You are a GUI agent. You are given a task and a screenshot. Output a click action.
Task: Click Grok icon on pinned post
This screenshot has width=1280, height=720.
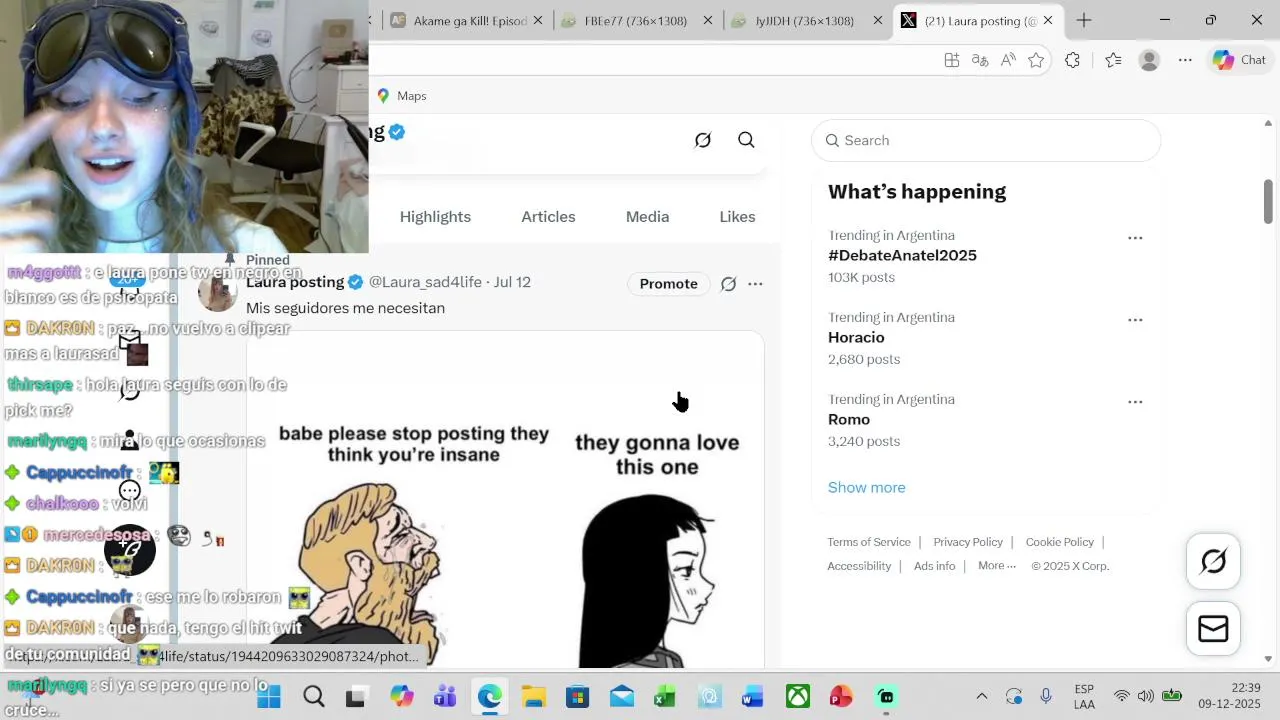coord(728,284)
